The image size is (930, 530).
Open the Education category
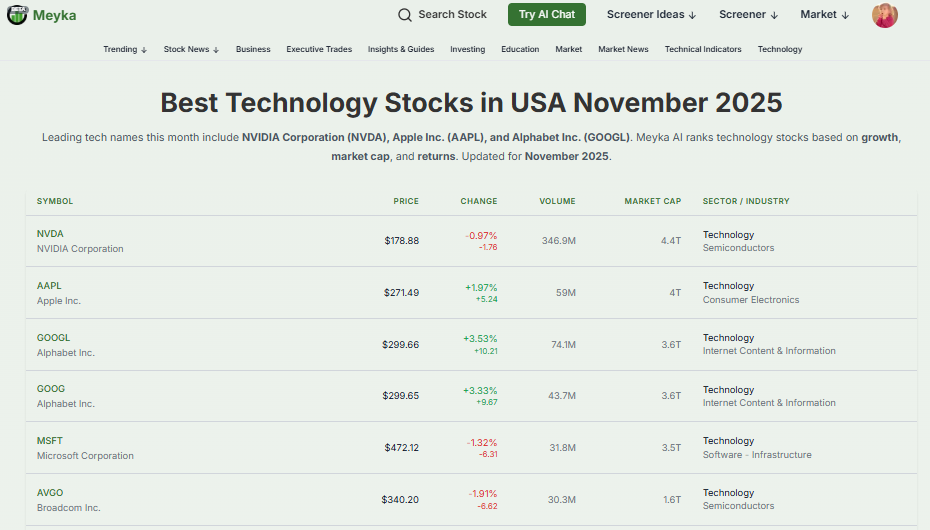520,49
